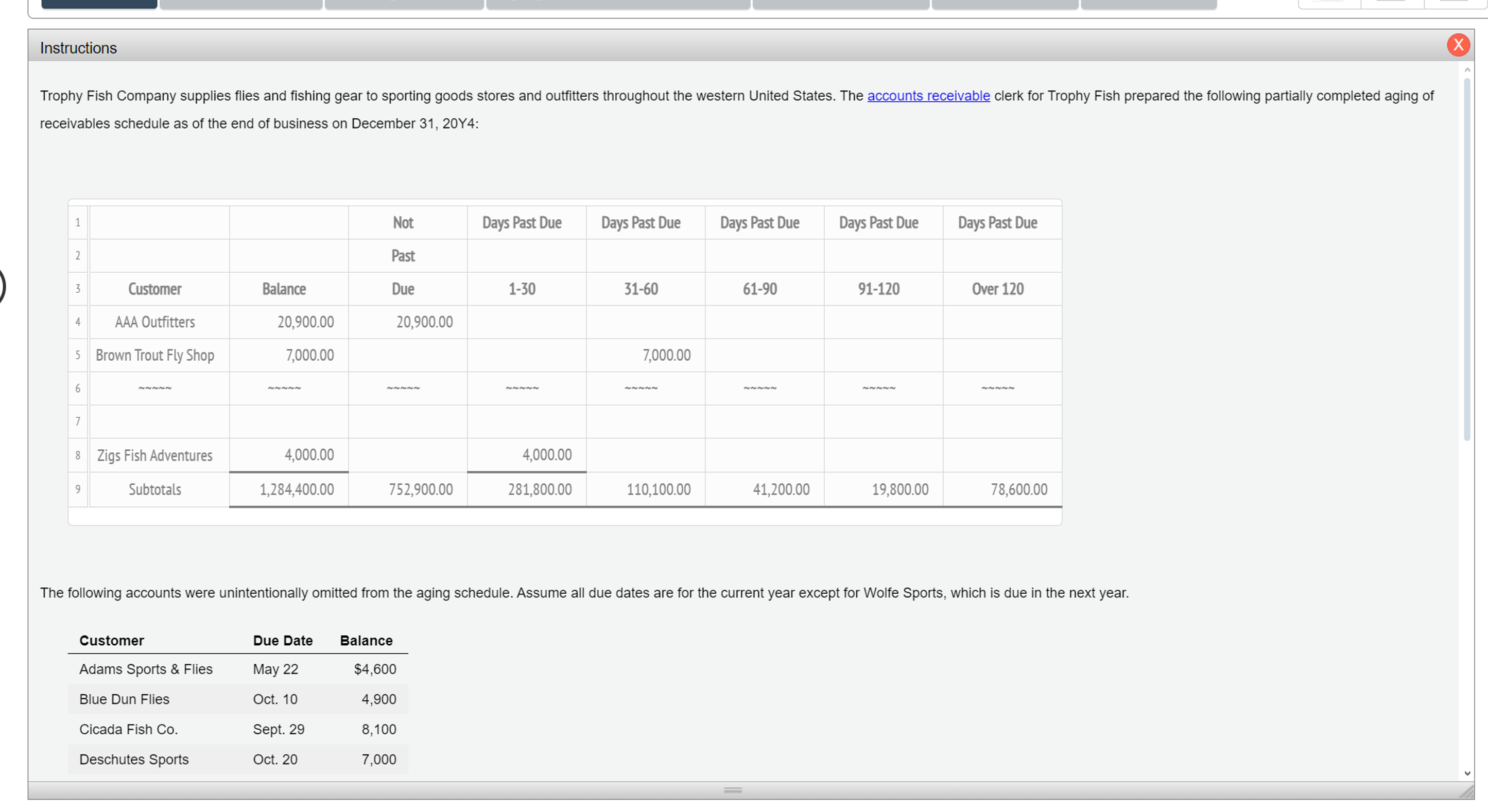Open the accounts receivable link
1488x812 pixels.
(928, 96)
